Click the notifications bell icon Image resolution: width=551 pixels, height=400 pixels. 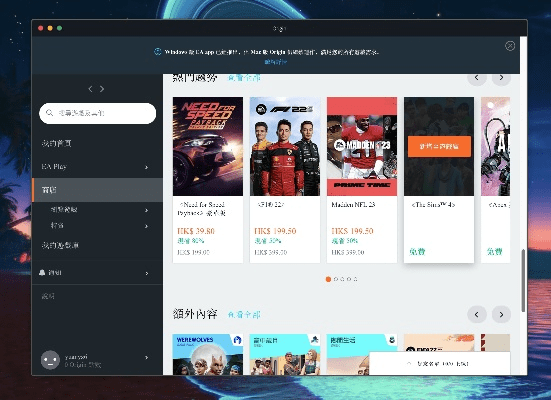click(x=42, y=272)
